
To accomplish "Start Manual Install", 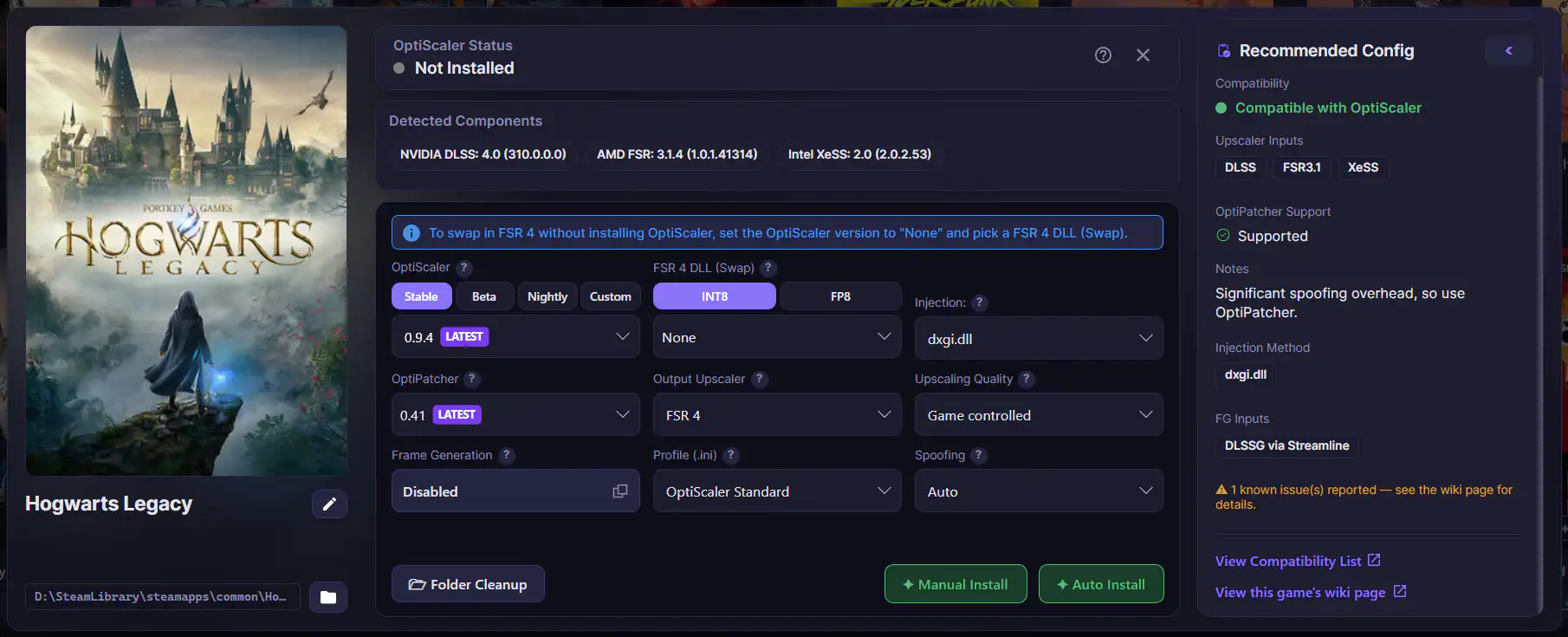I will (956, 584).
